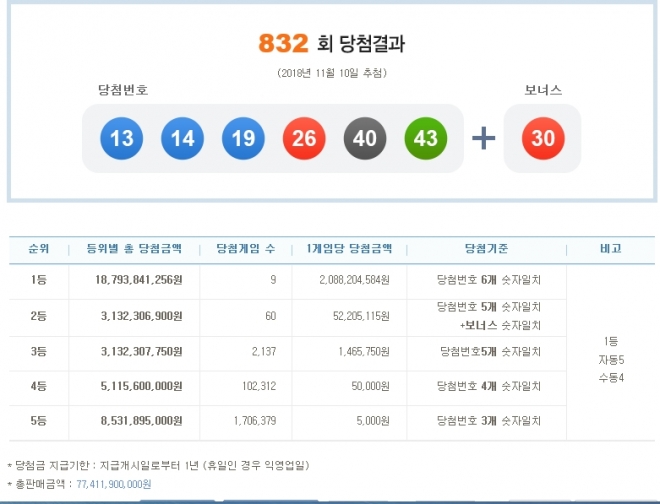
Task: Click the 832 회 당첨결과 title
Action: (332, 44)
